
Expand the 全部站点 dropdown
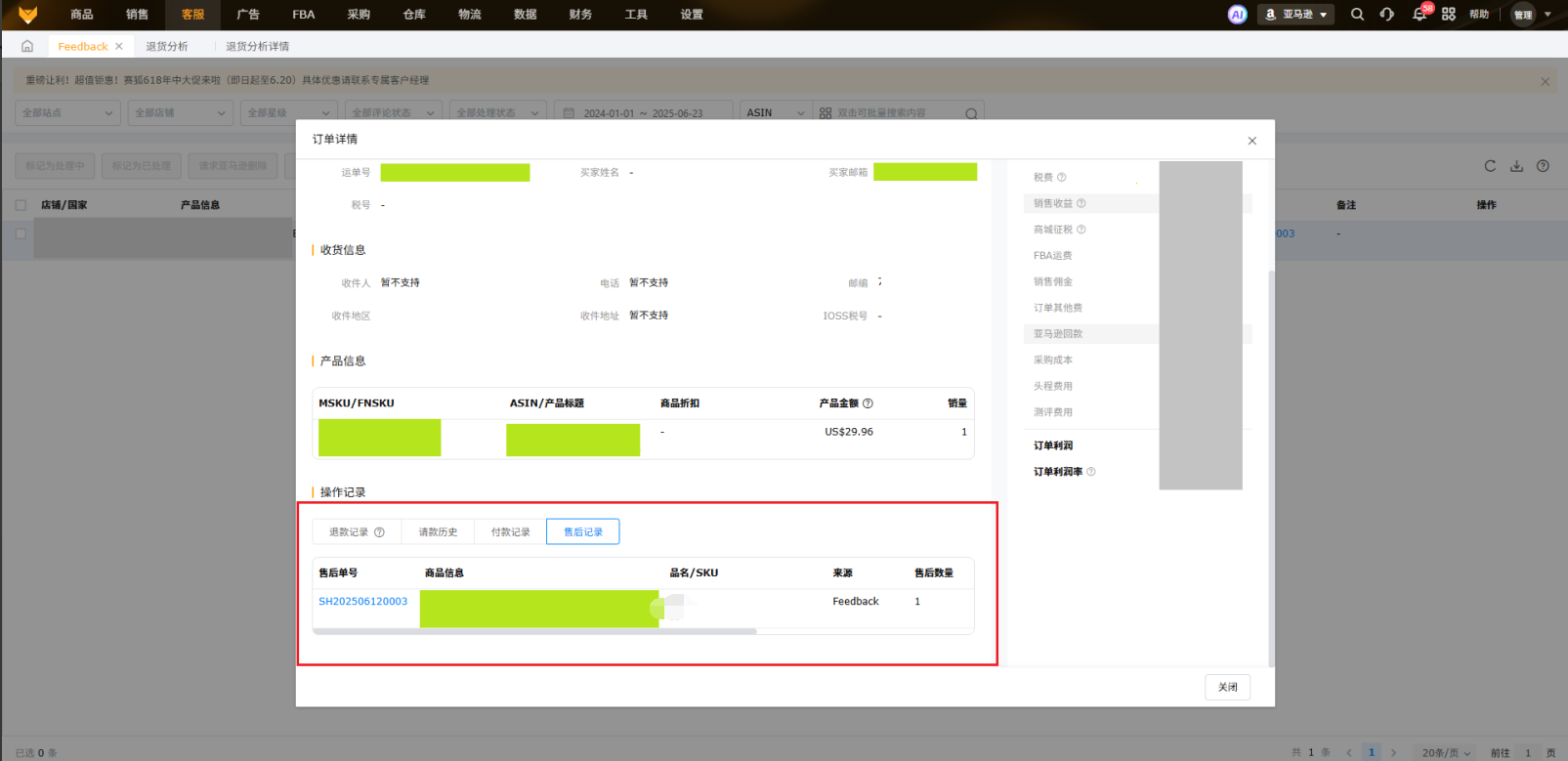pos(67,113)
